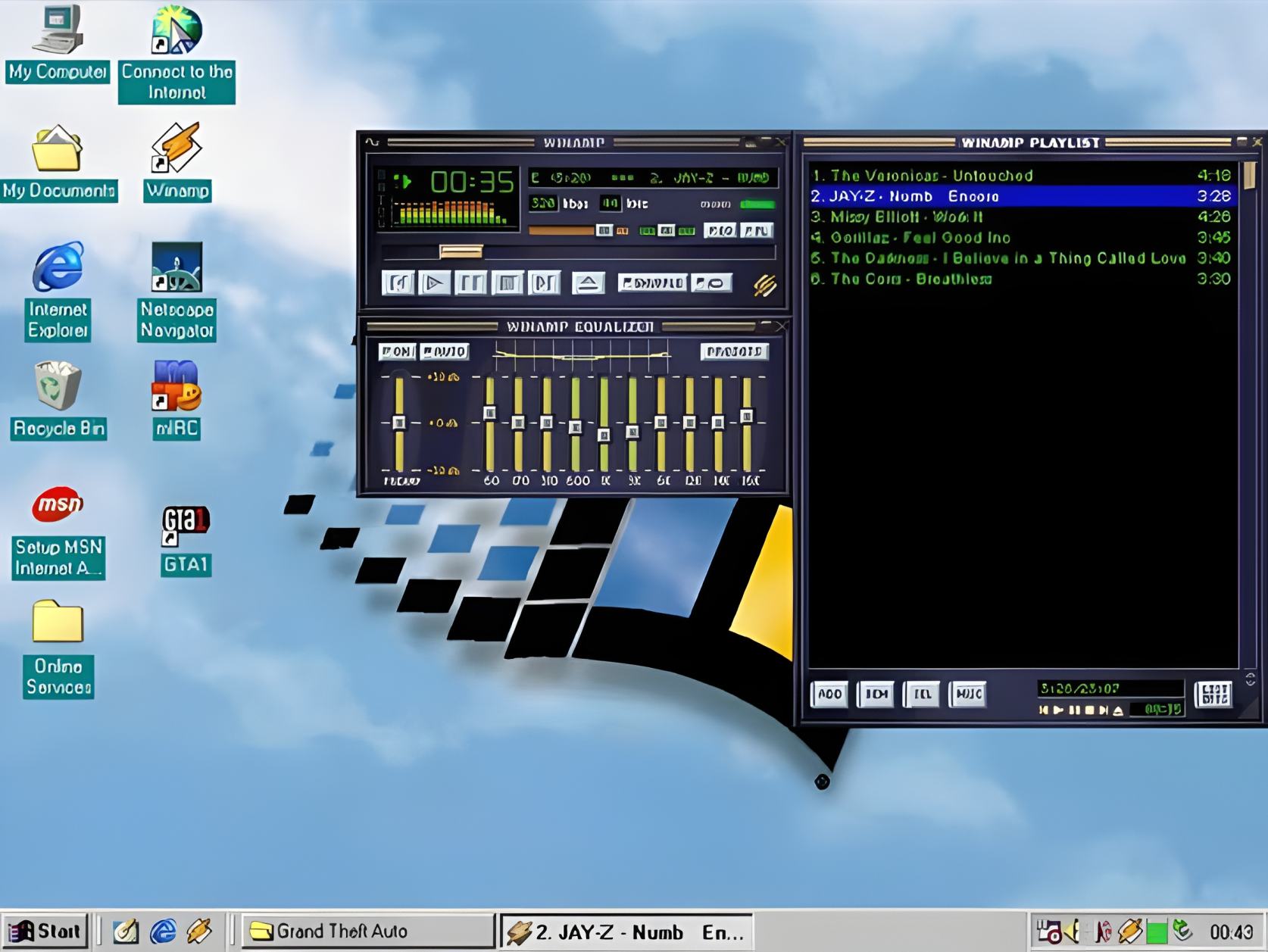Select track 6 The Corrs - Breathless
Image resolution: width=1268 pixels, height=952 pixels.
[1020, 279]
